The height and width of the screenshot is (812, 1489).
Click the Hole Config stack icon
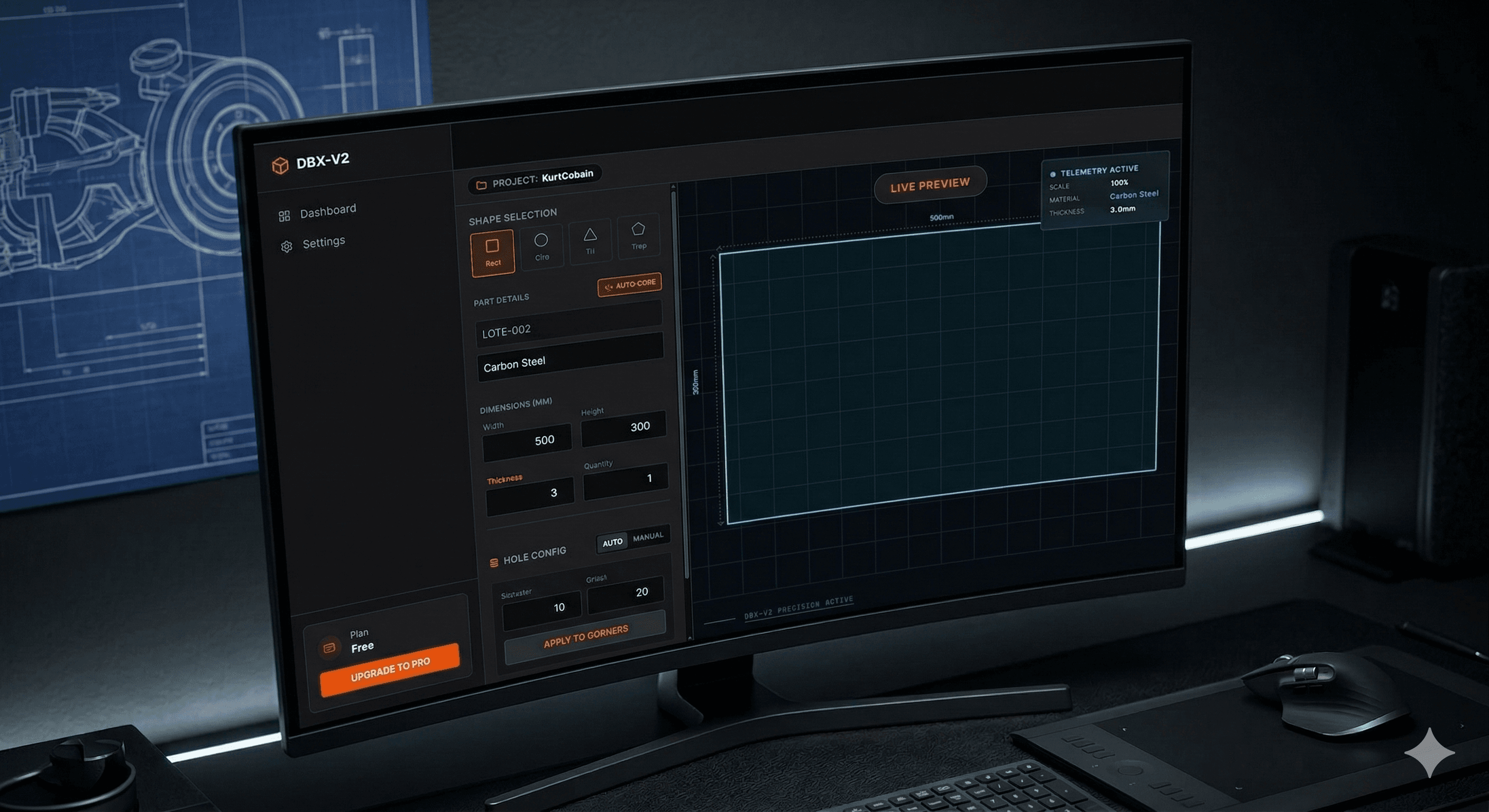click(x=494, y=562)
